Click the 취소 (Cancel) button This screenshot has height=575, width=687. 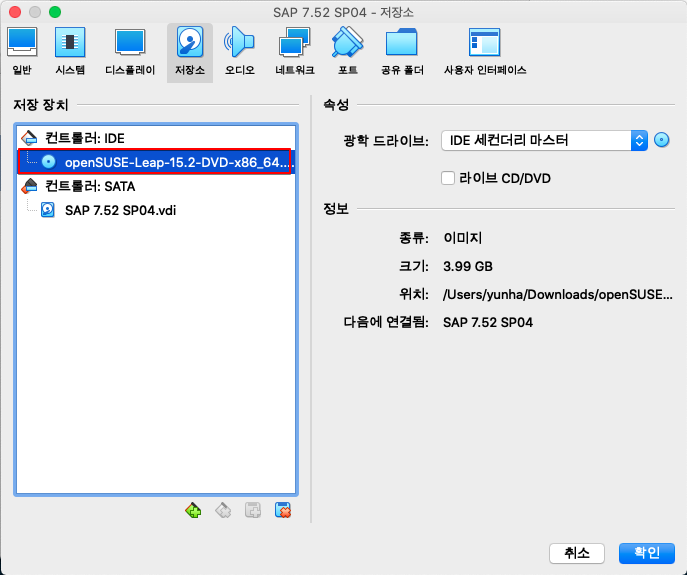(x=577, y=553)
